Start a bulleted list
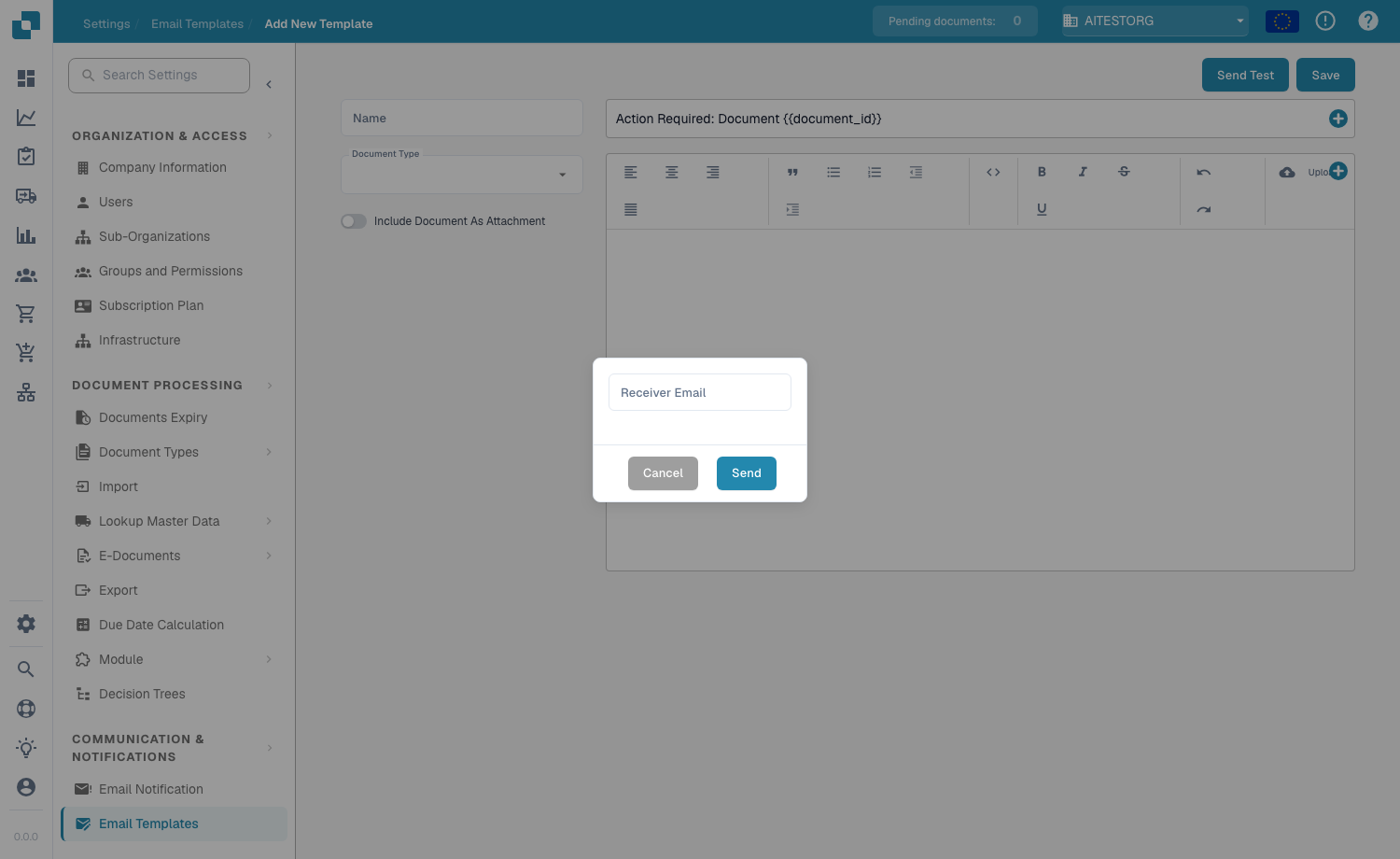1400x859 pixels. (833, 172)
